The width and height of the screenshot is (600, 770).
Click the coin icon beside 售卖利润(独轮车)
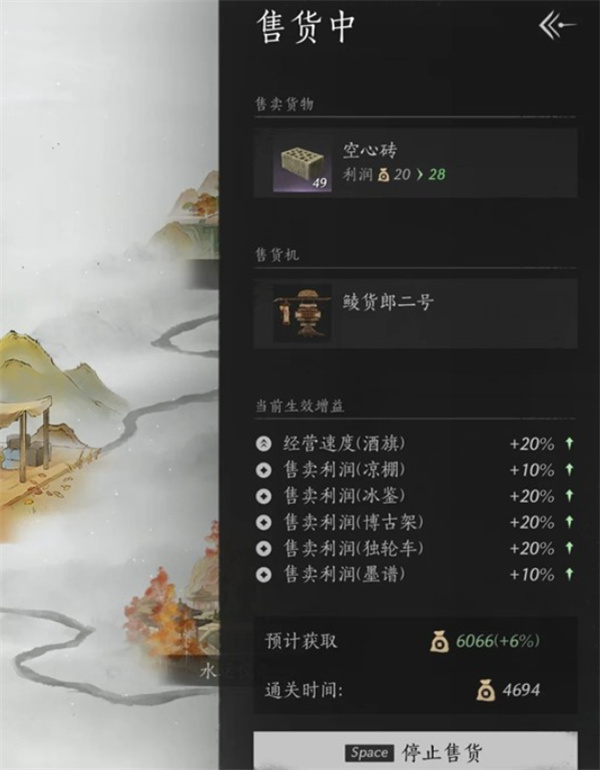coord(264,548)
